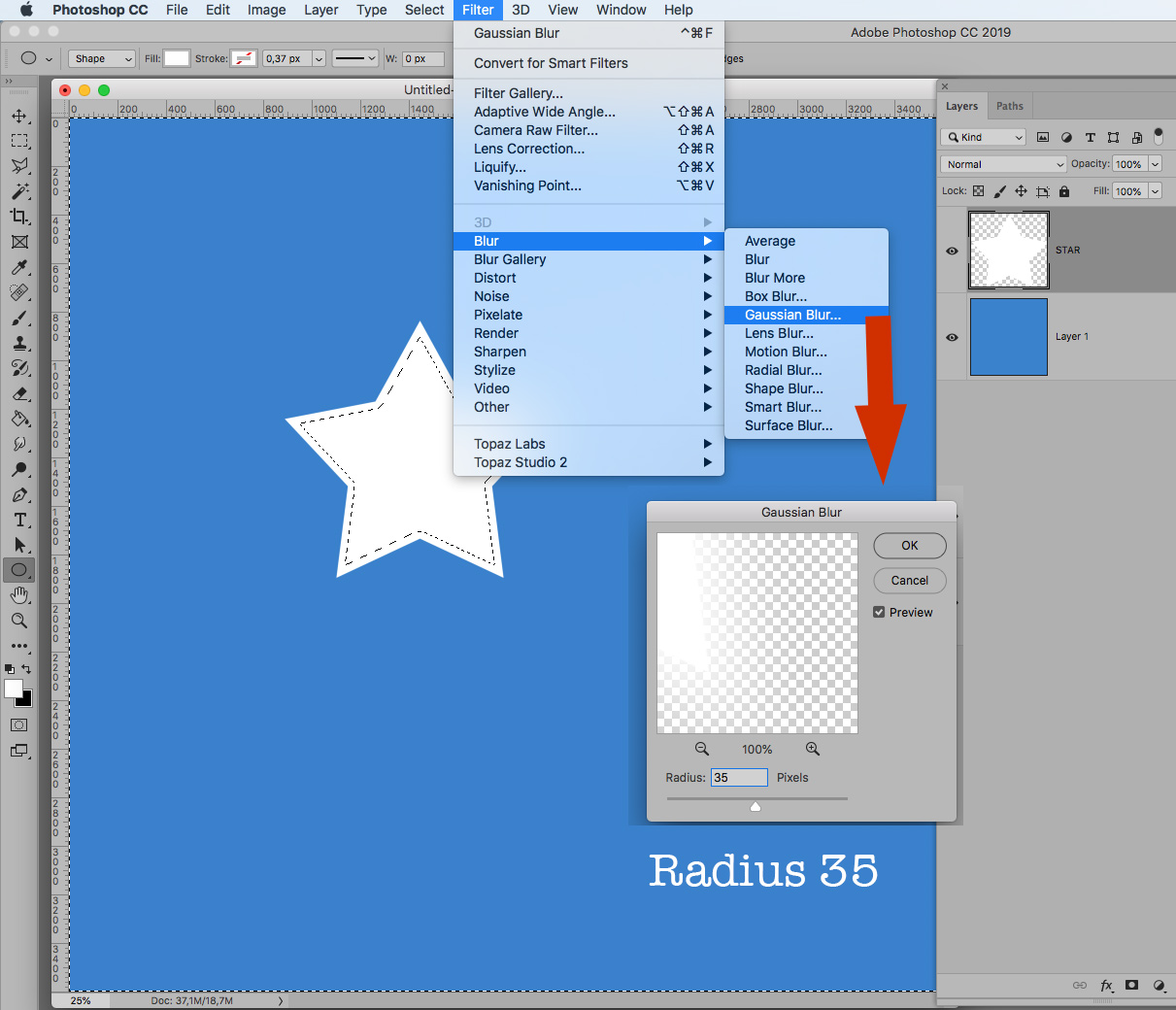Select the Polygonal Lasso tool
1176x1010 pixels.
tap(19, 166)
